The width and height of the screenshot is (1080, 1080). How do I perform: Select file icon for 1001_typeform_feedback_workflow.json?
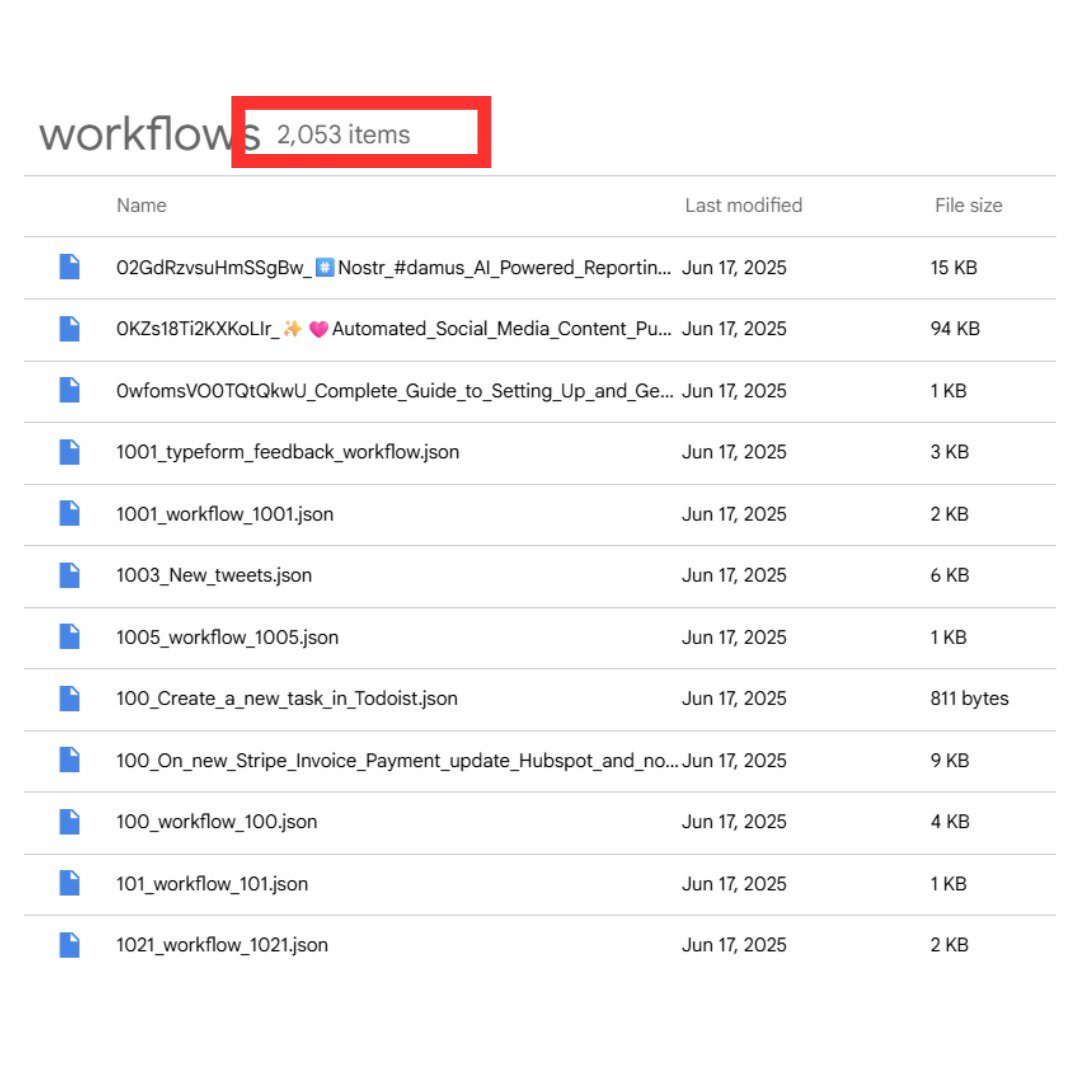coord(69,452)
